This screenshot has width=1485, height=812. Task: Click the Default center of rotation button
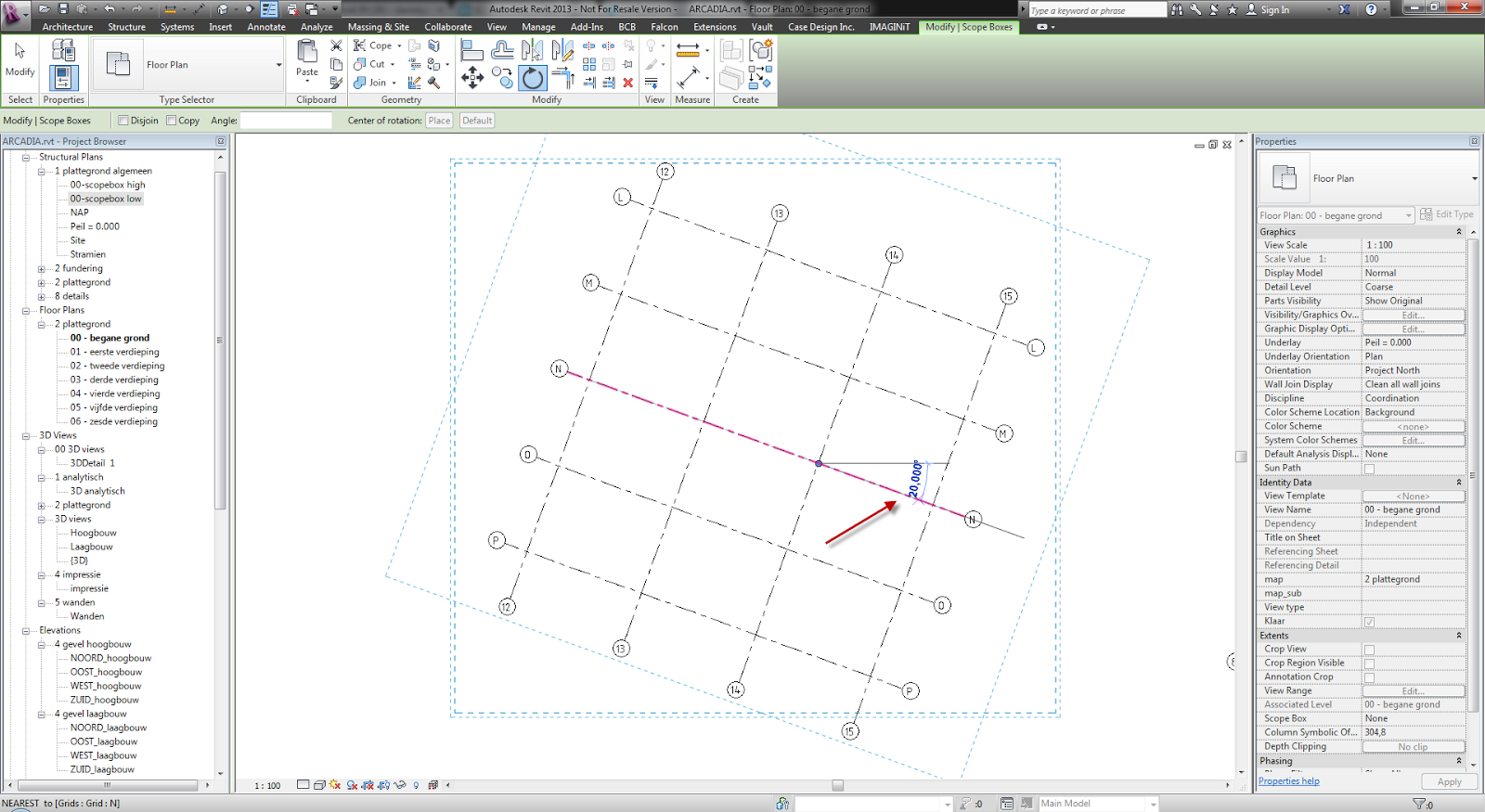point(477,121)
